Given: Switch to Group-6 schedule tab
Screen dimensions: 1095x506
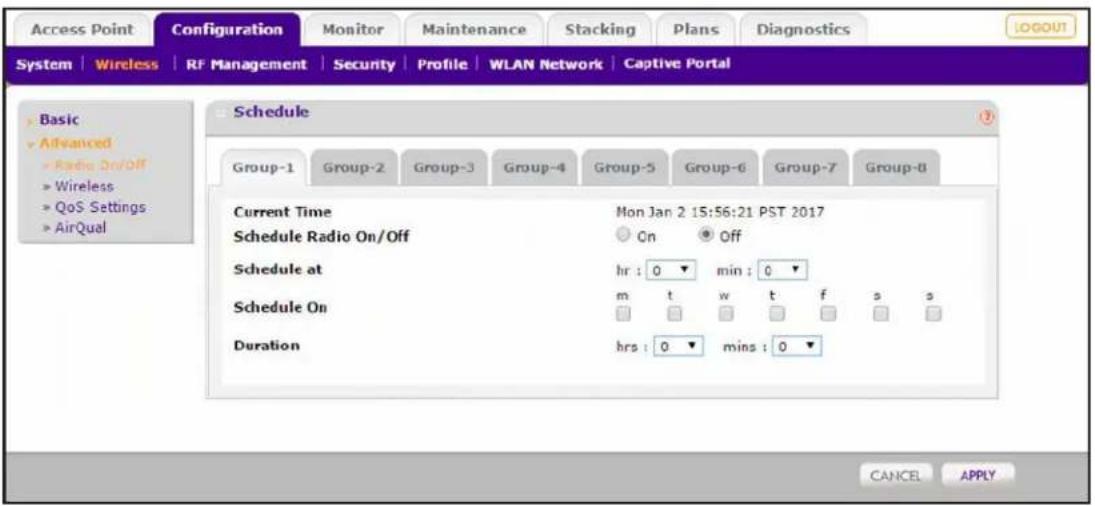Looking at the screenshot, I should (716, 168).
